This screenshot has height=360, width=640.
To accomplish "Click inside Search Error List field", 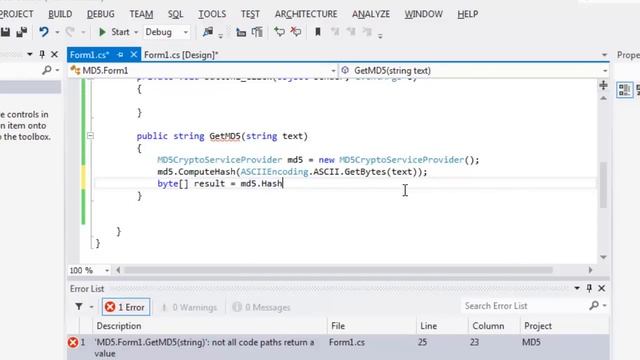I will tap(524, 306).
